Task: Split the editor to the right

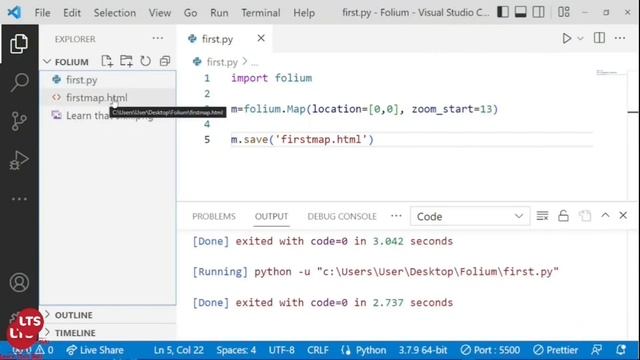Action: (599, 38)
